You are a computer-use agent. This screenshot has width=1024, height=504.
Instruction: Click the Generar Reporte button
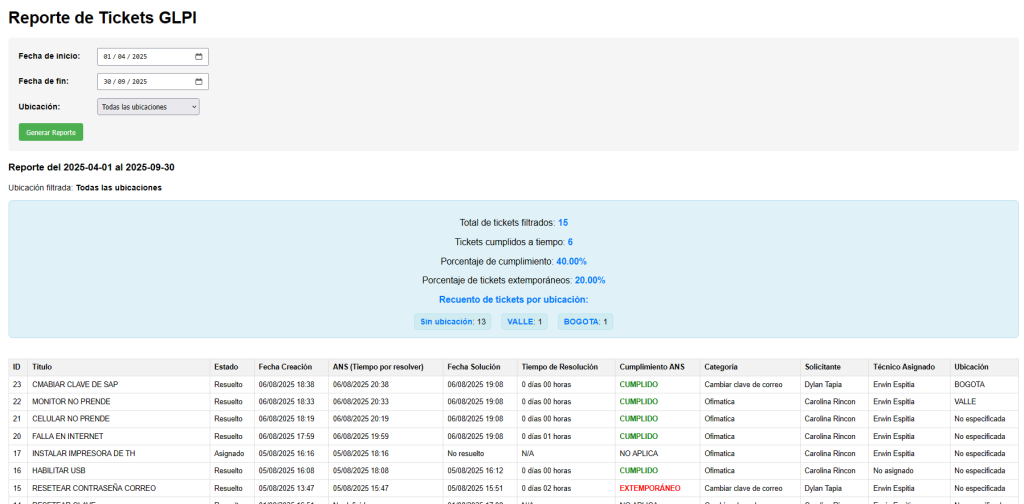(x=51, y=132)
